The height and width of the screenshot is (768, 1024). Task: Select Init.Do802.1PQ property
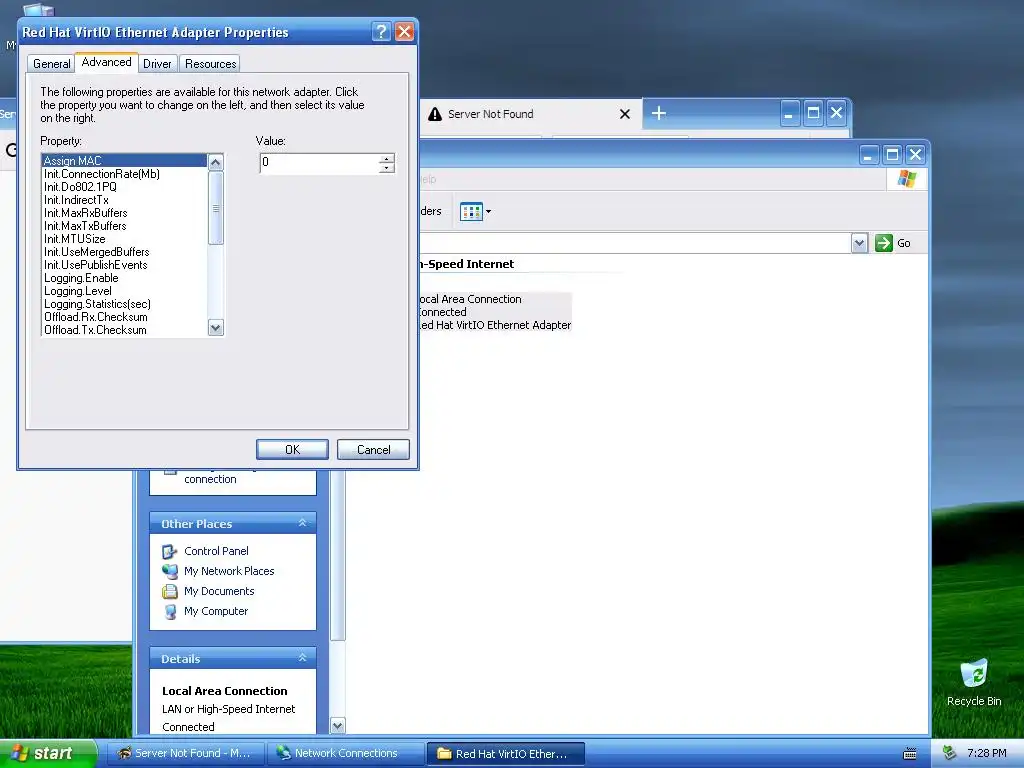pos(124,187)
